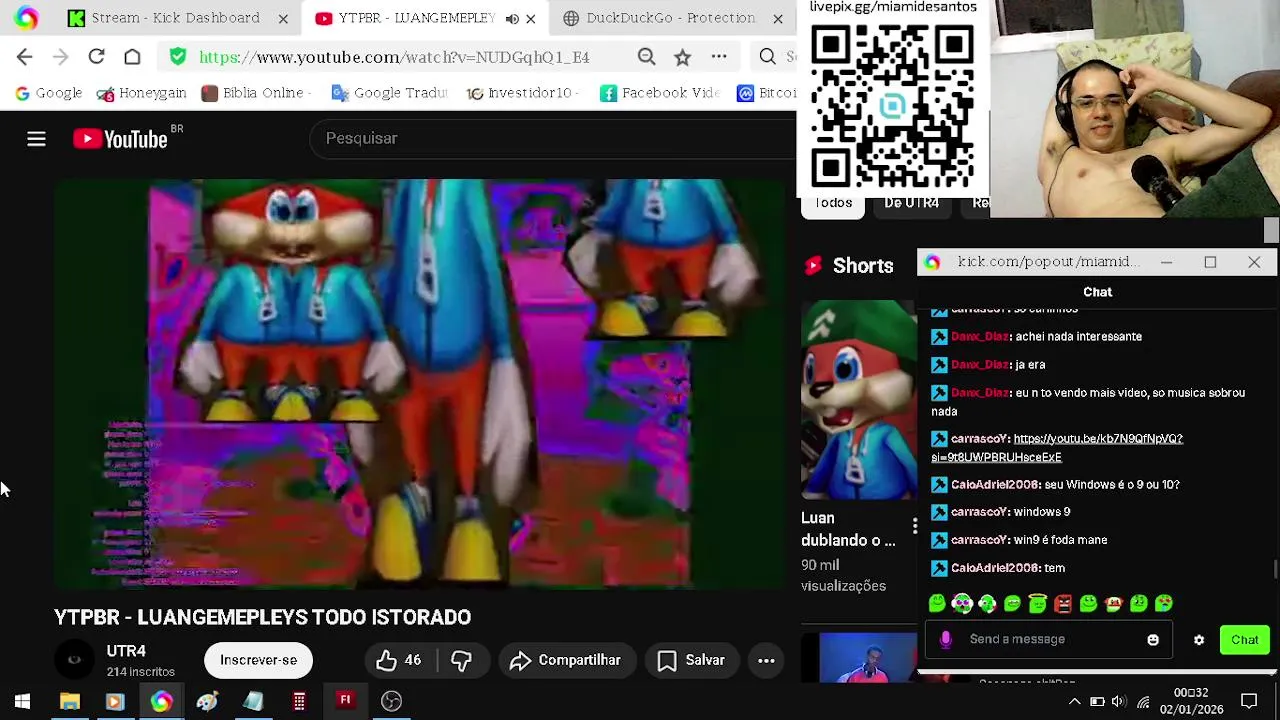
Task: Open the zoom magnifier in address bar
Action: 646,57
